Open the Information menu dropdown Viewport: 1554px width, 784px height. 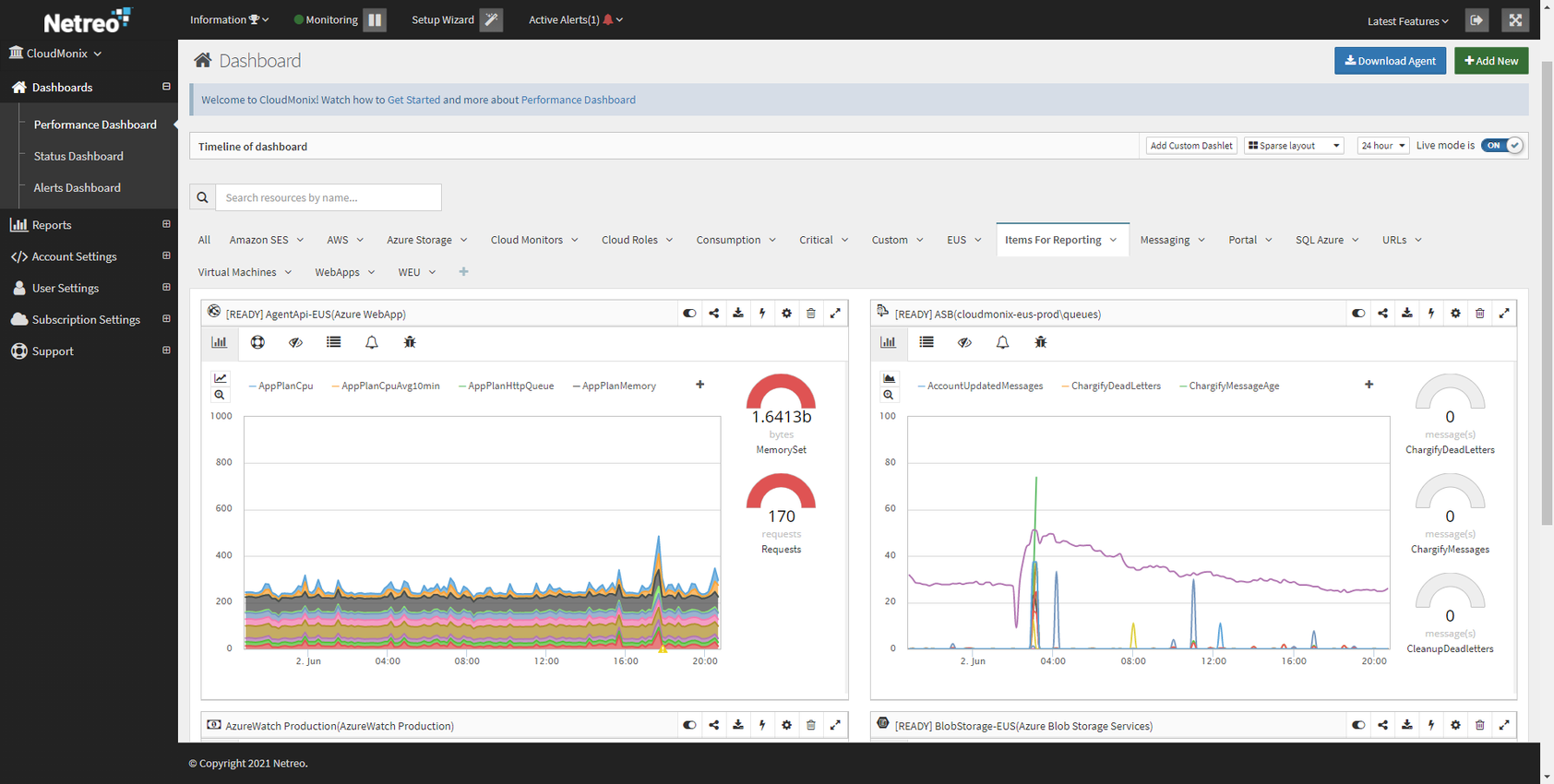pyautogui.click(x=229, y=19)
